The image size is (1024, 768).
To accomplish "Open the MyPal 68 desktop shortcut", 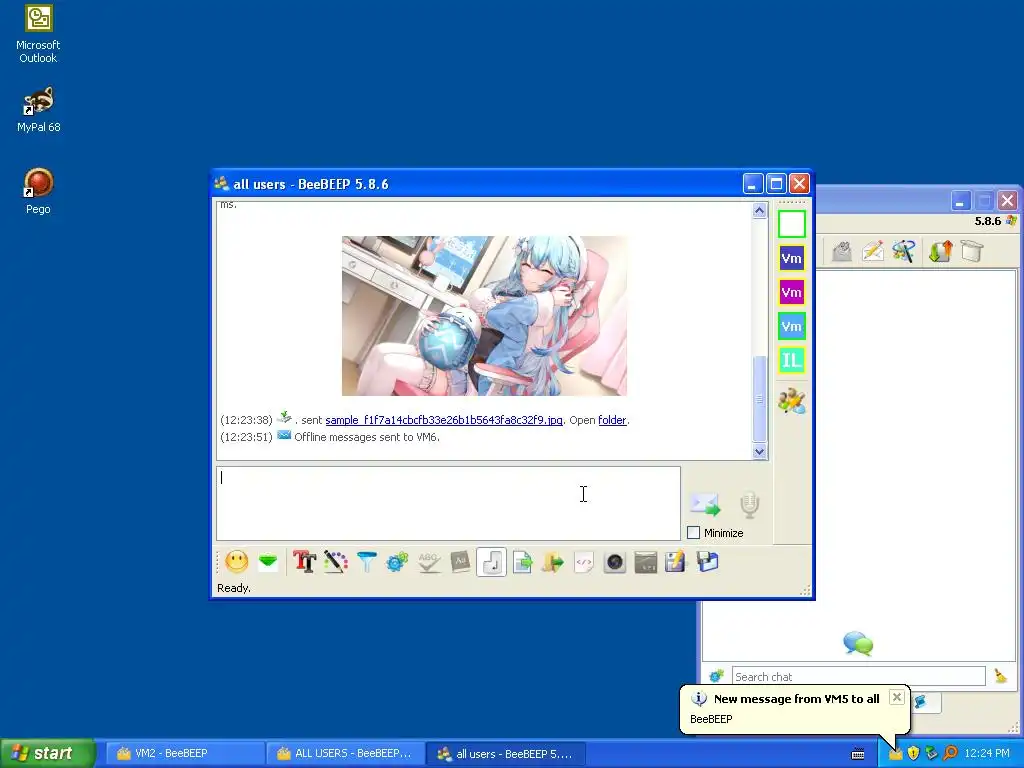I will coord(38,110).
